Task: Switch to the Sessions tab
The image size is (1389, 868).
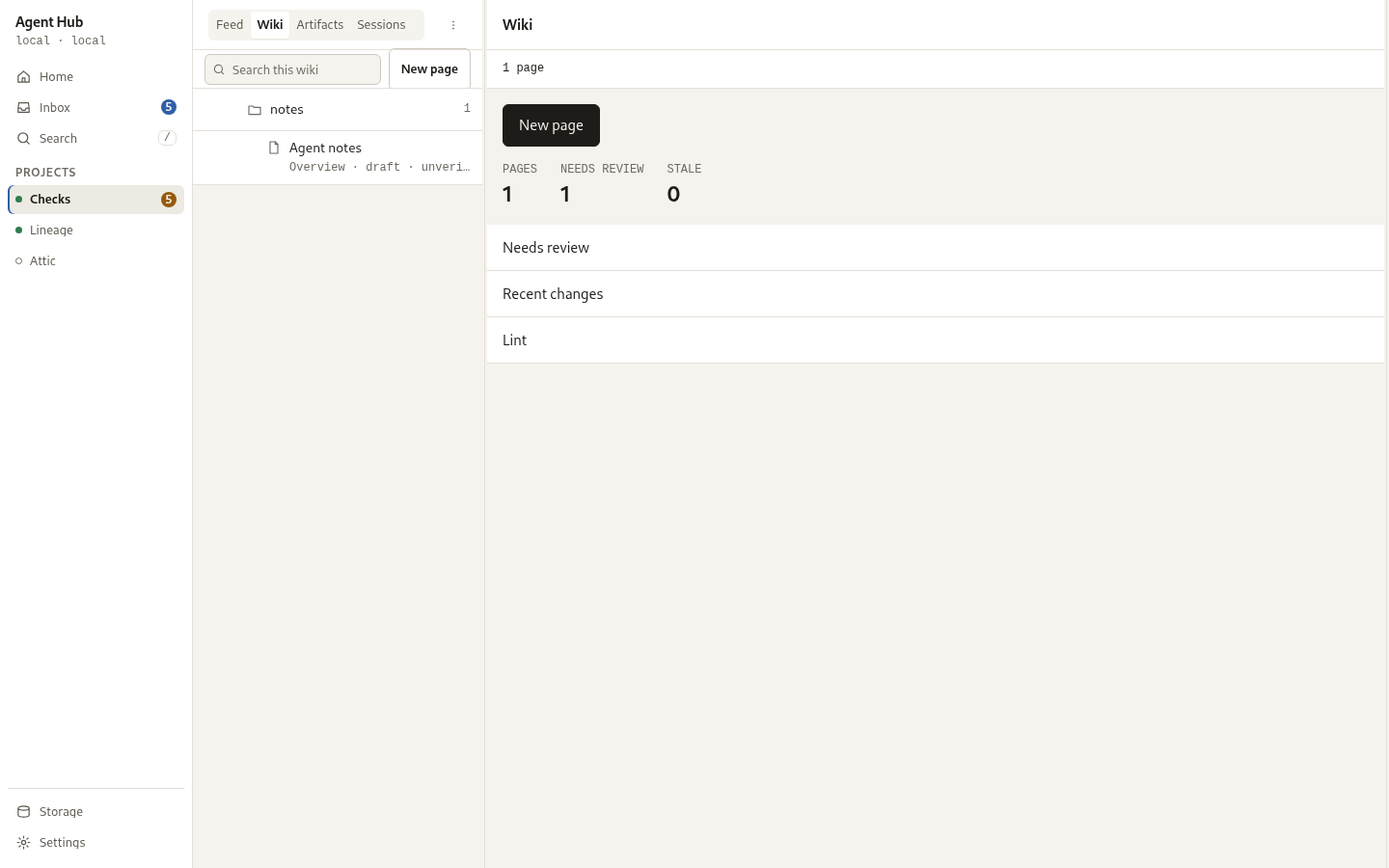Action: (x=381, y=25)
